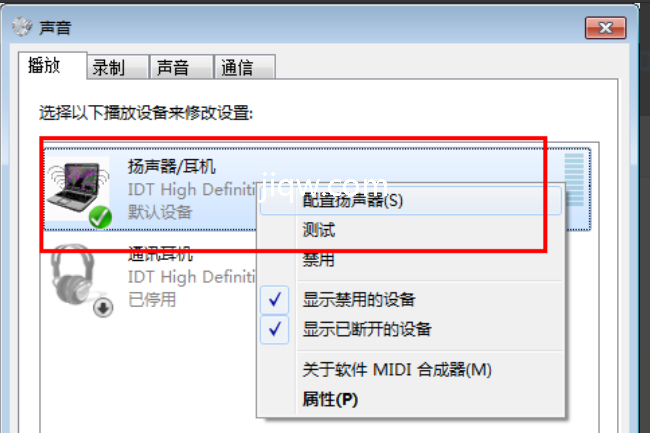The width and height of the screenshot is (650, 433).
Task: Close the 声音 dialog window
Action: click(x=605, y=28)
